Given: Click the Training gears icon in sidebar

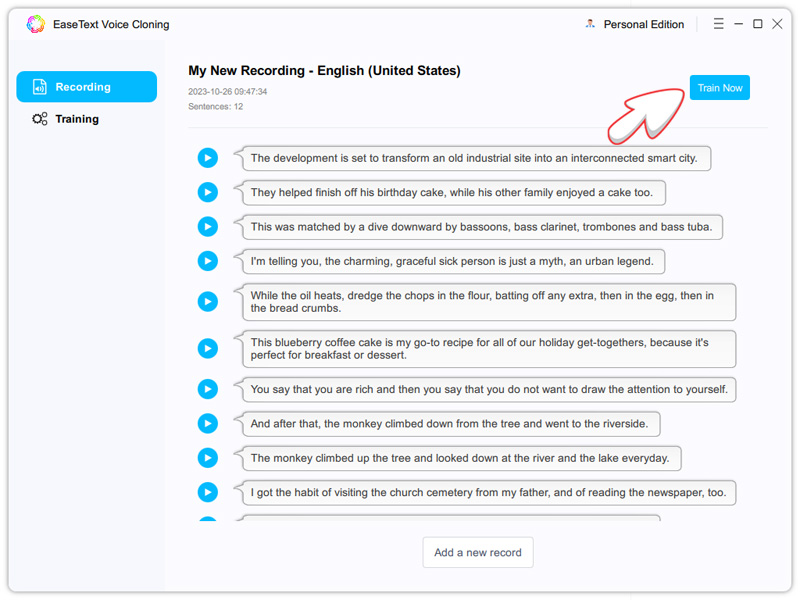Looking at the screenshot, I should click(40, 119).
